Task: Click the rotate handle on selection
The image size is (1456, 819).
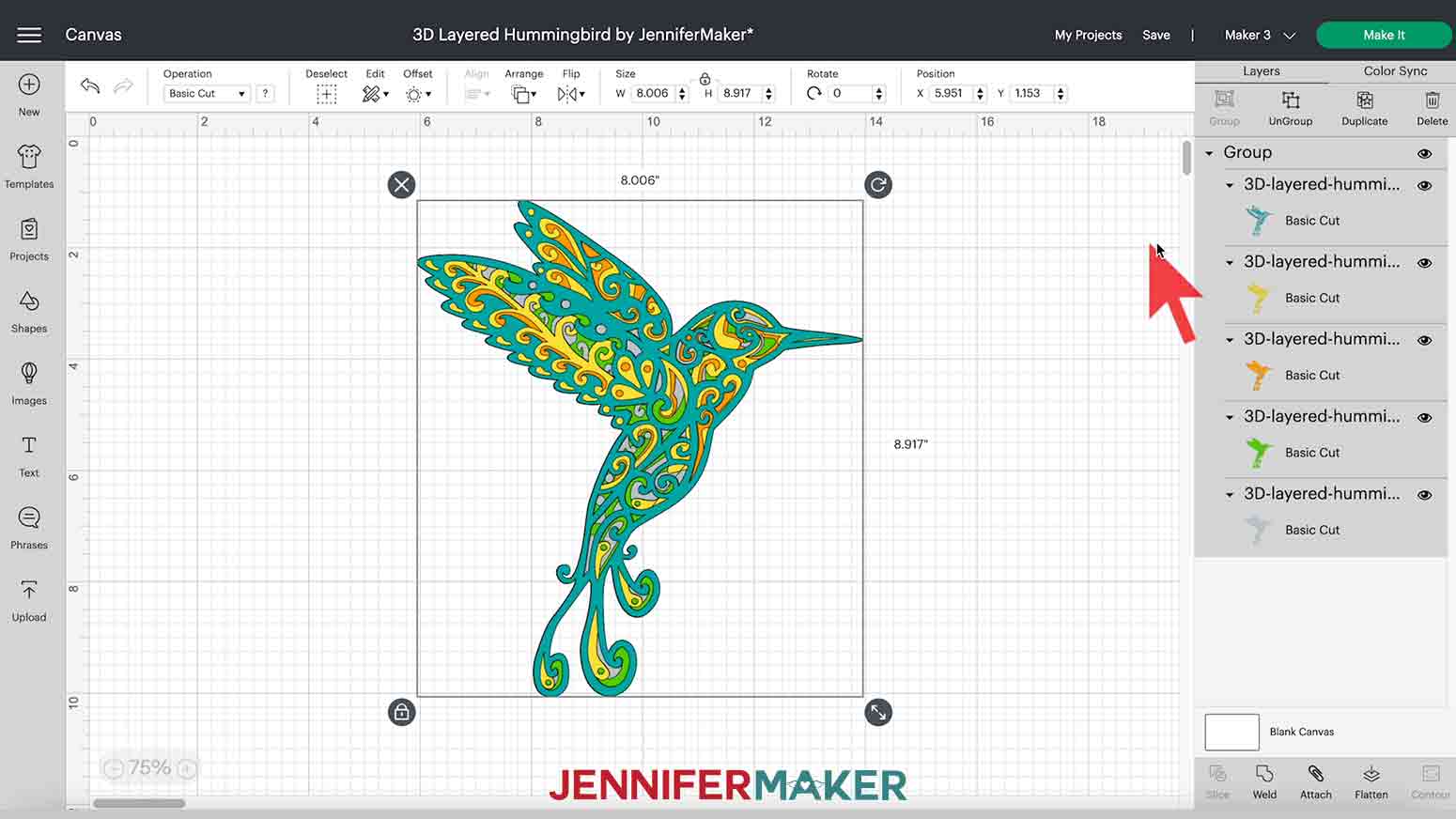Action: click(878, 184)
